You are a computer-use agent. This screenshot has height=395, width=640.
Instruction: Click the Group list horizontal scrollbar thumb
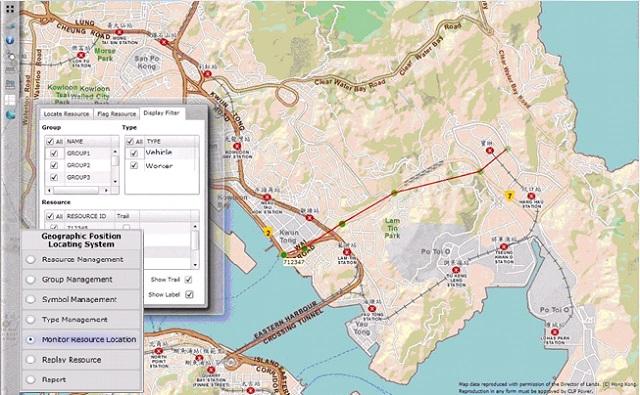pos(76,190)
